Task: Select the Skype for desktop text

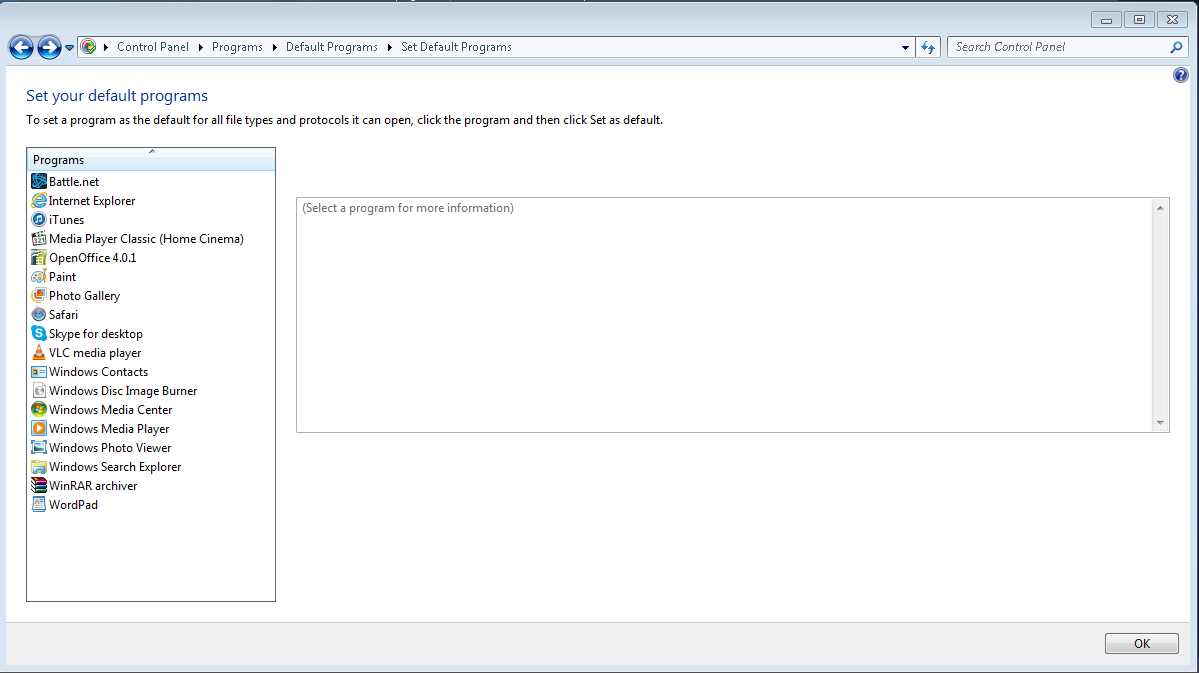Action: click(x=96, y=333)
